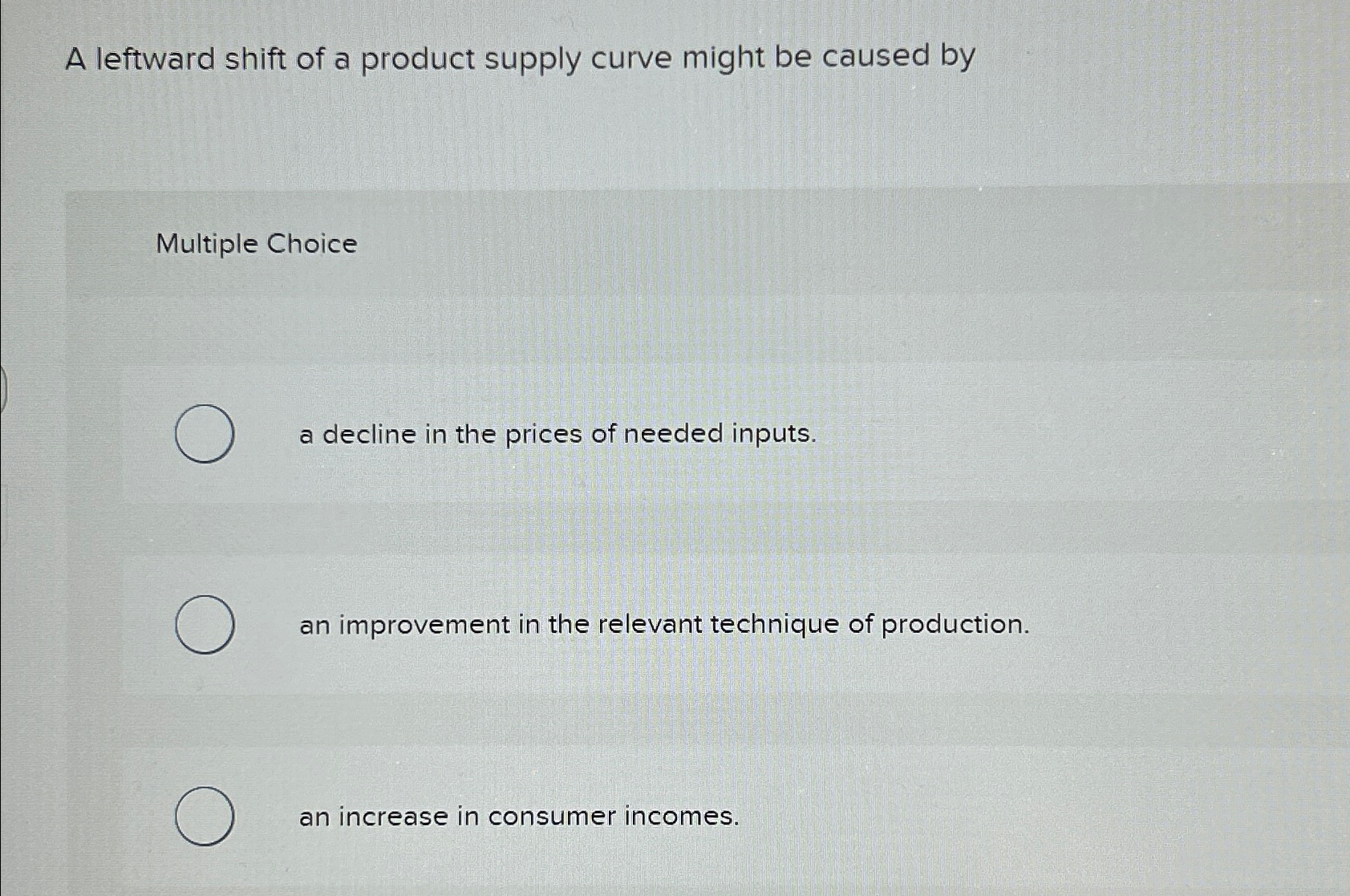Image resolution: width=1350 pixels, height=896 pixels.
Task: Select answer 'an improvement in the relevant technique of production'
Action: [x=664, y=626]
